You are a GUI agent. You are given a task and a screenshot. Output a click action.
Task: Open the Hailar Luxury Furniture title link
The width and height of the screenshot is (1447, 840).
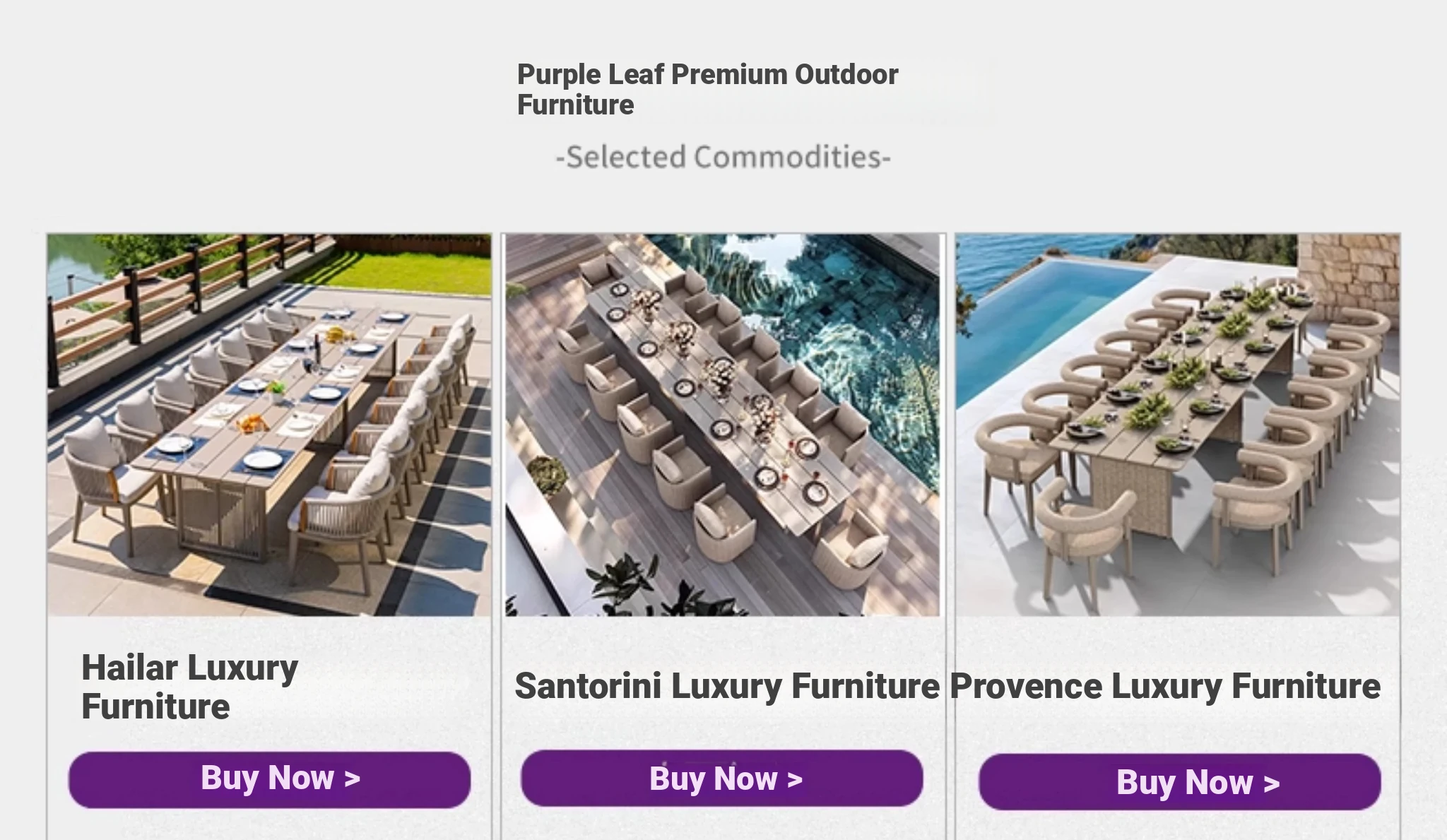pyautogui.click(x=189, y=687)
